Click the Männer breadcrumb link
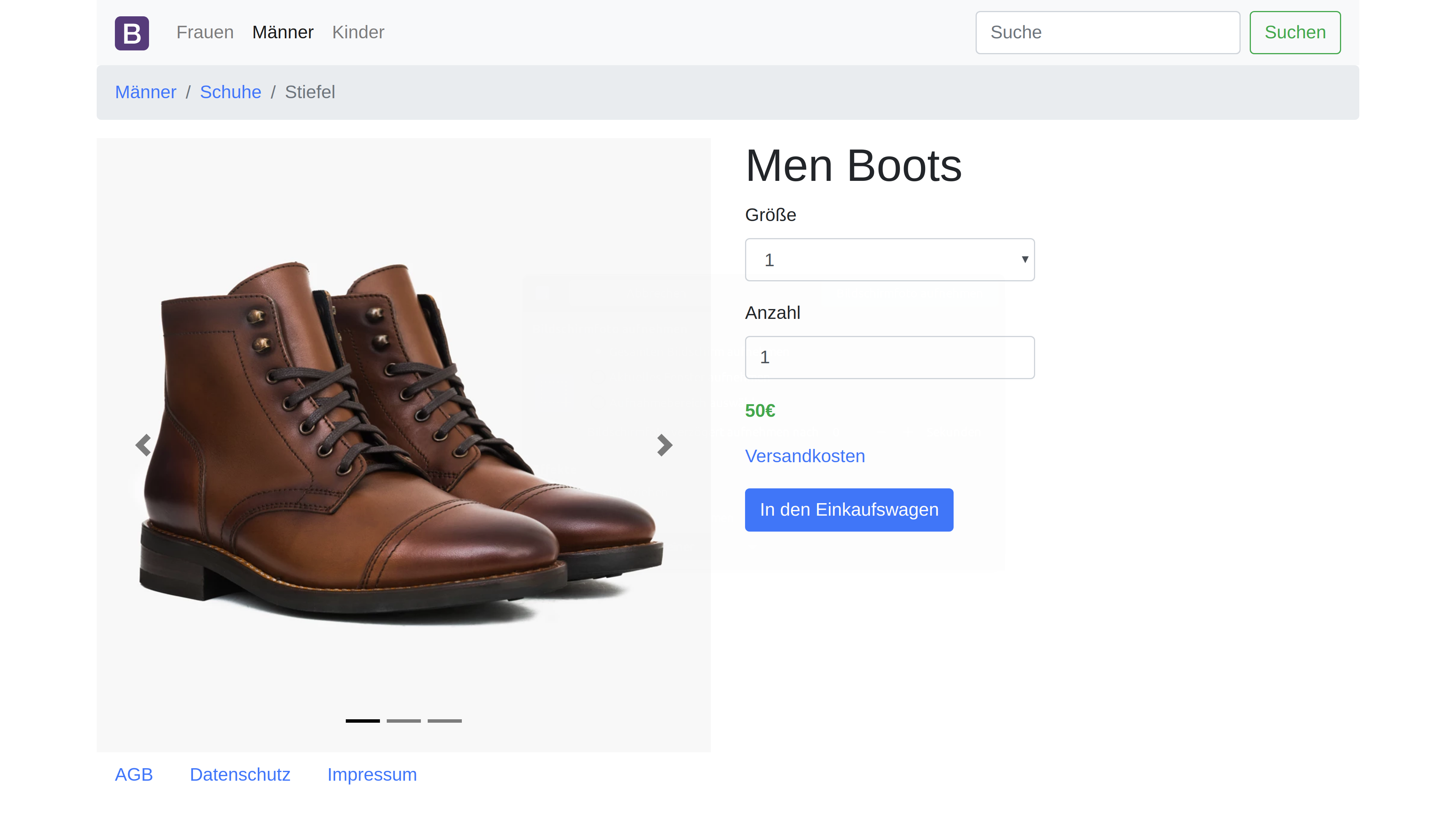1456x819 pixels. point(145,92)
